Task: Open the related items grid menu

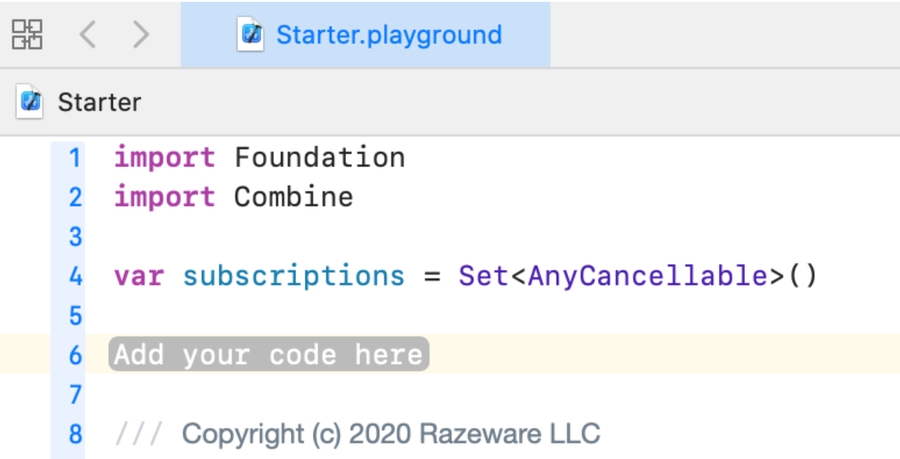Action: point(27,35)
